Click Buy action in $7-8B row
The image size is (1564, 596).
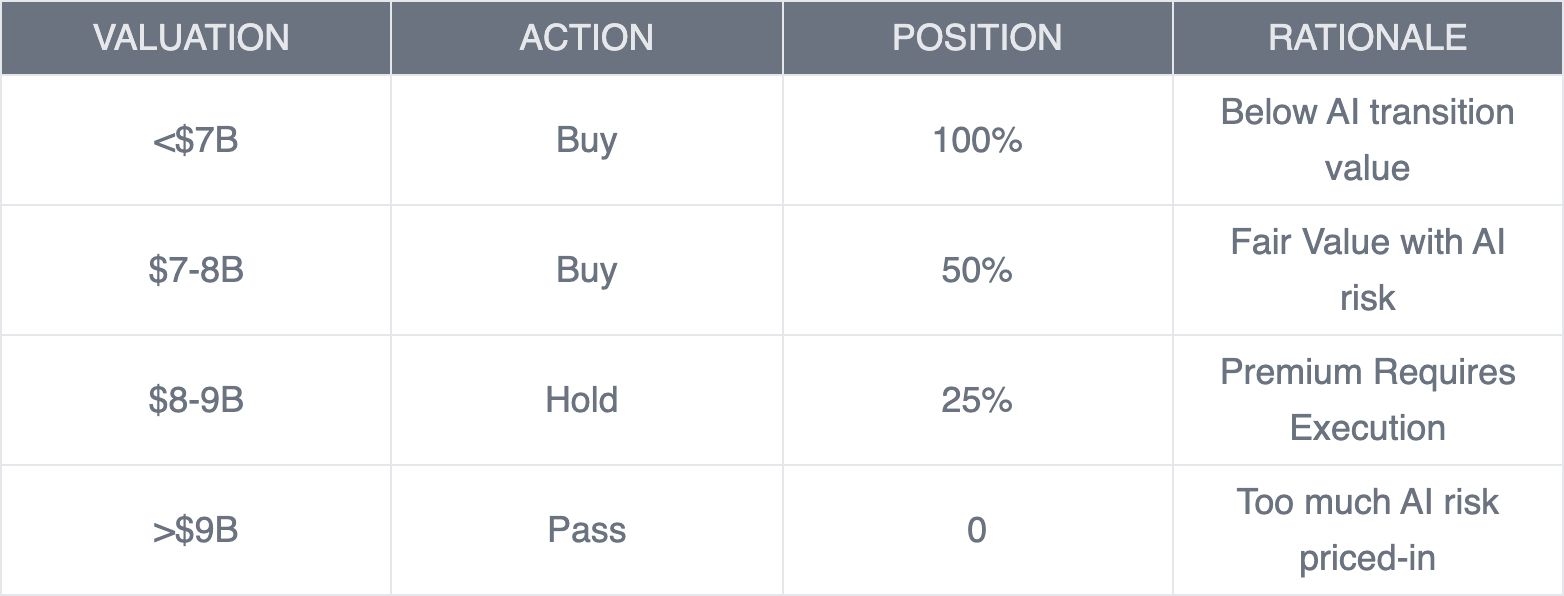pos(587,270)
